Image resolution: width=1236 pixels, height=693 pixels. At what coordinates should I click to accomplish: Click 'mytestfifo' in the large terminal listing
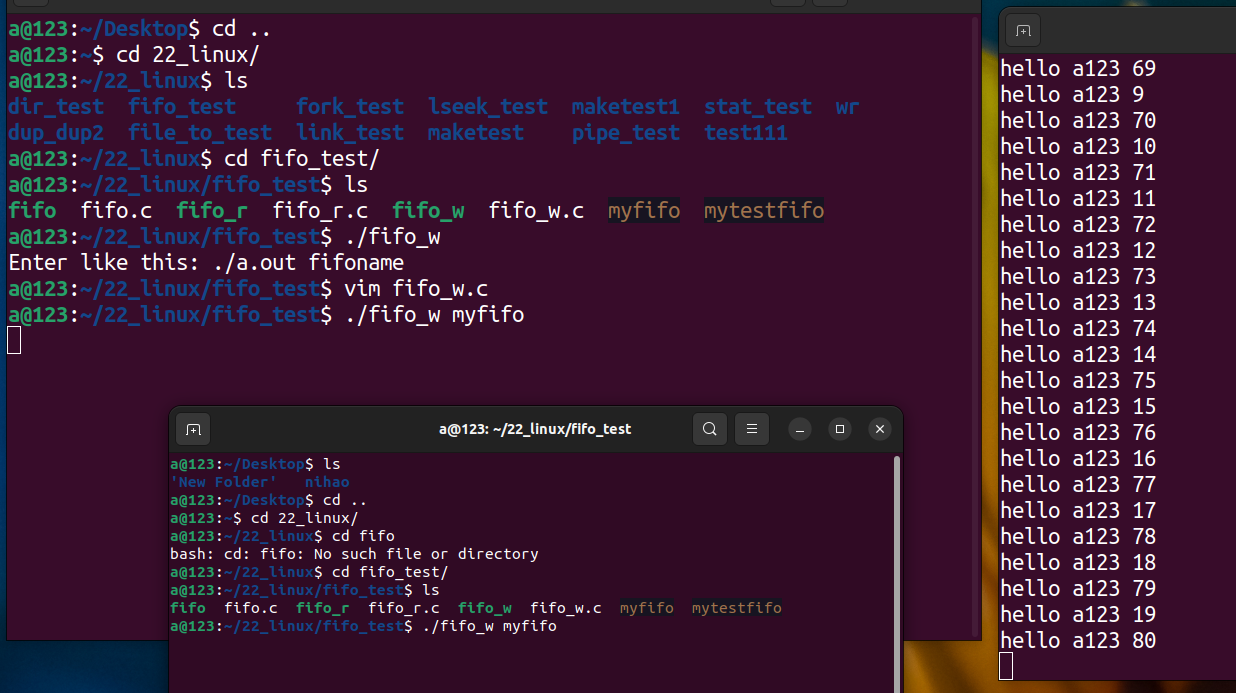[x=764, y=211]
